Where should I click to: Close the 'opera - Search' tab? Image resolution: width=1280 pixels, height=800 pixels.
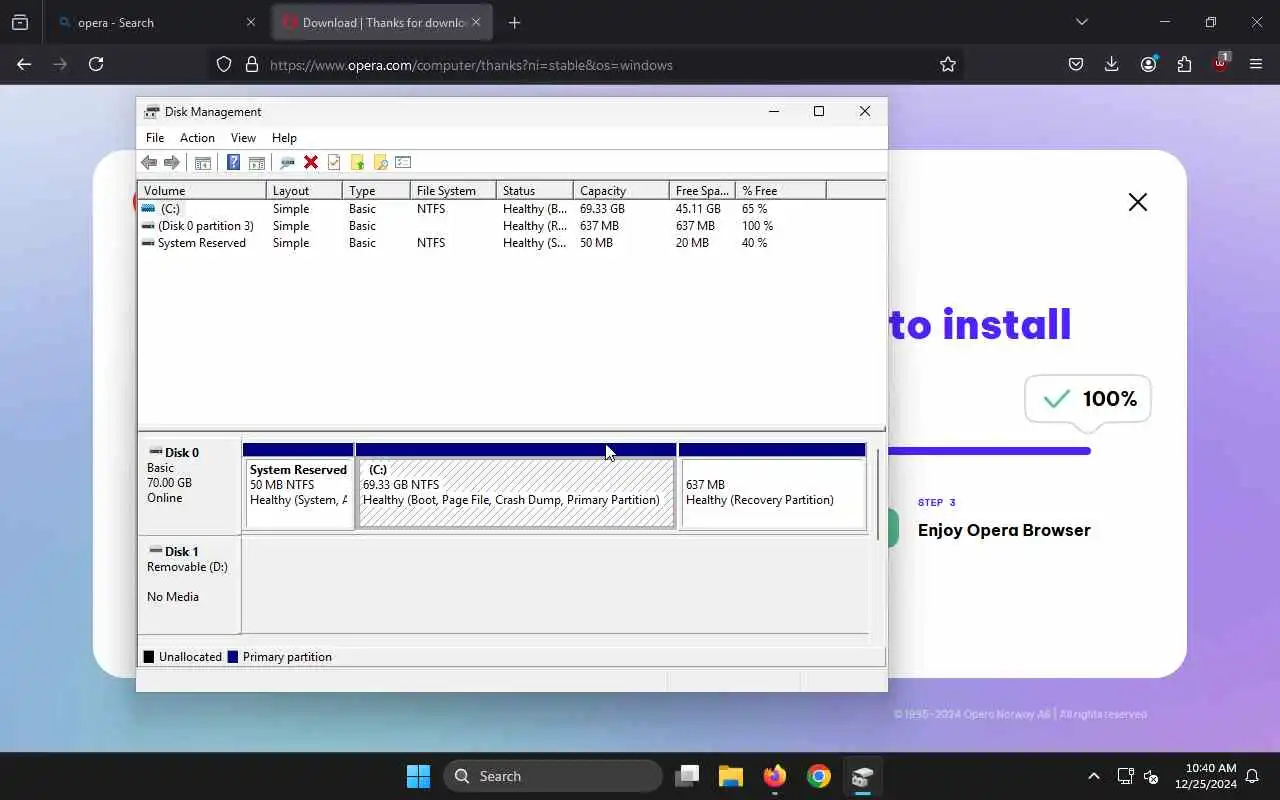251,22
